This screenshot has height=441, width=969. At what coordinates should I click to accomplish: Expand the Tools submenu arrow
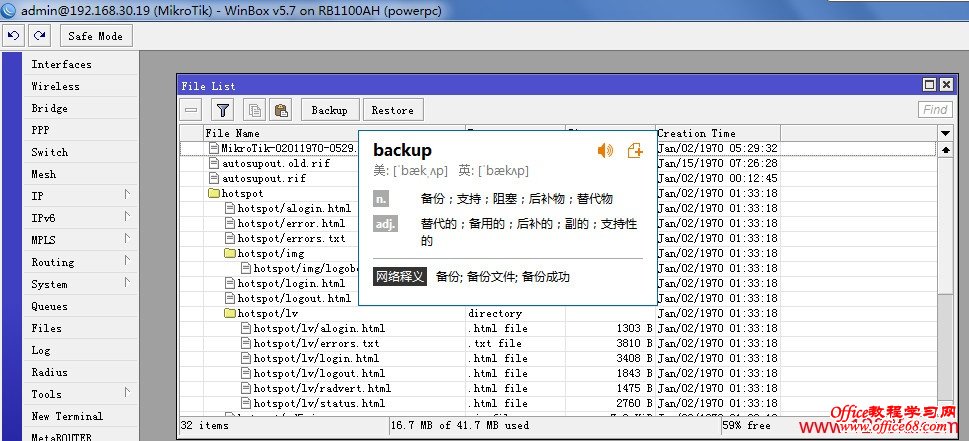[127, 393]
